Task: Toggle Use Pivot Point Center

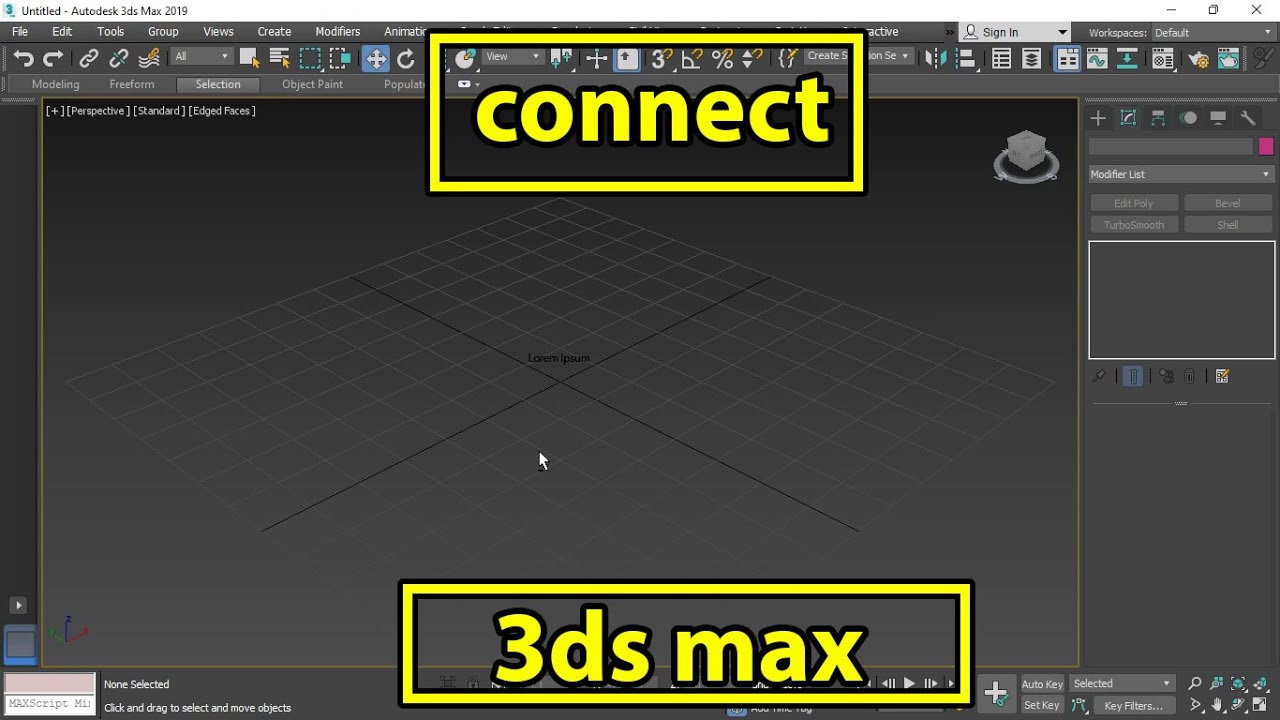Action: pyautogui.click(x=562, y=58)
